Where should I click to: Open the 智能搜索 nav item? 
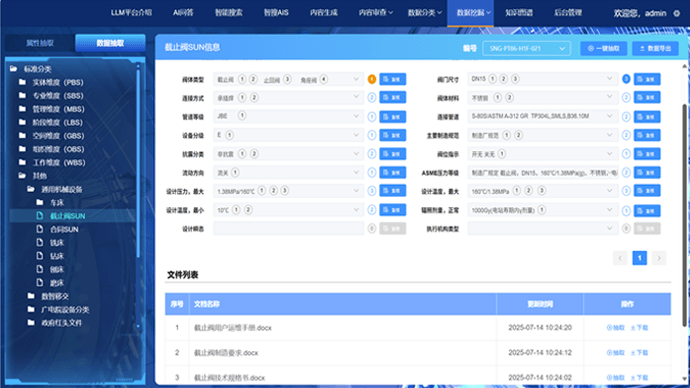(x=228, y=13)
